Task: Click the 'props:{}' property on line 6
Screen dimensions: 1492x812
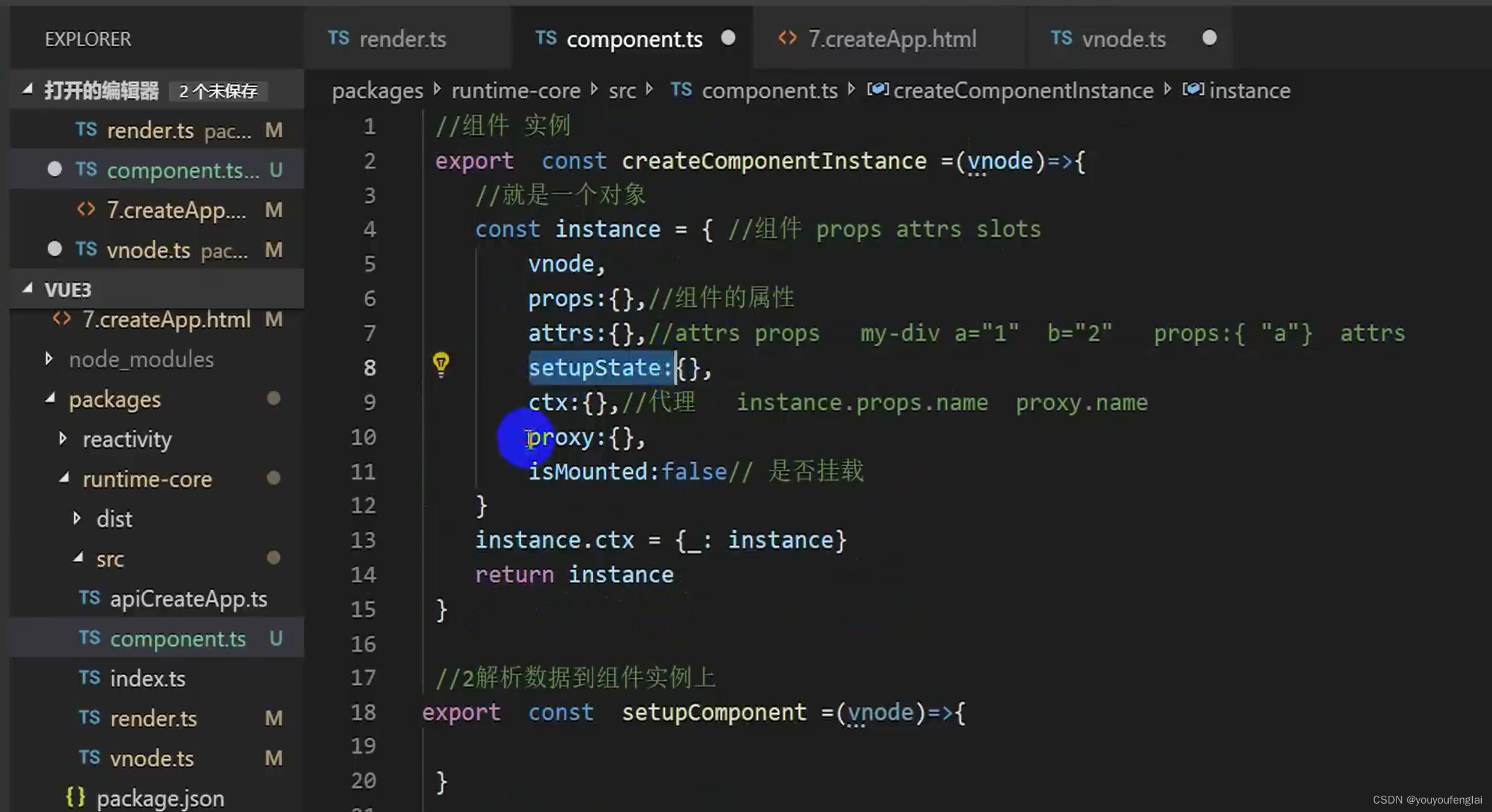Action: (x=581, y=298)
